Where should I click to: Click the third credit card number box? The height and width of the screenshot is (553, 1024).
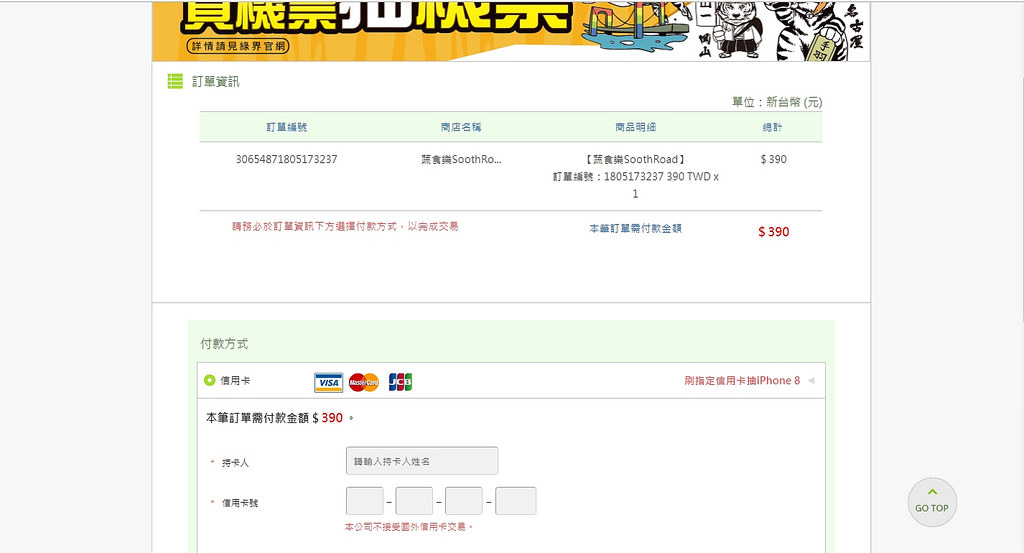pos(464,501)
